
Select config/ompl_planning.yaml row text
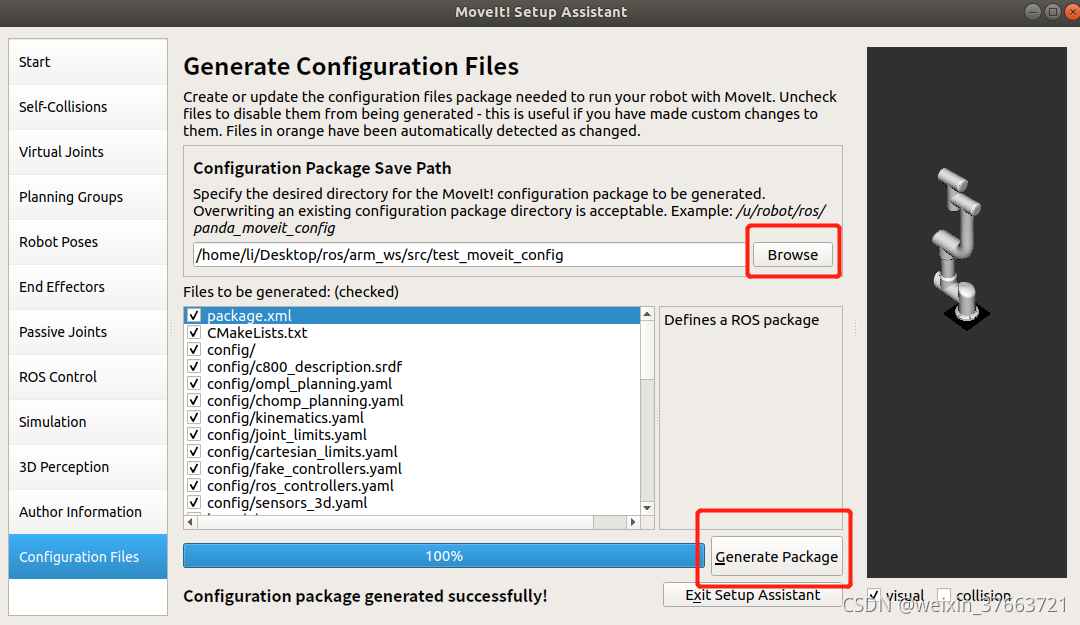click(300, 384)
